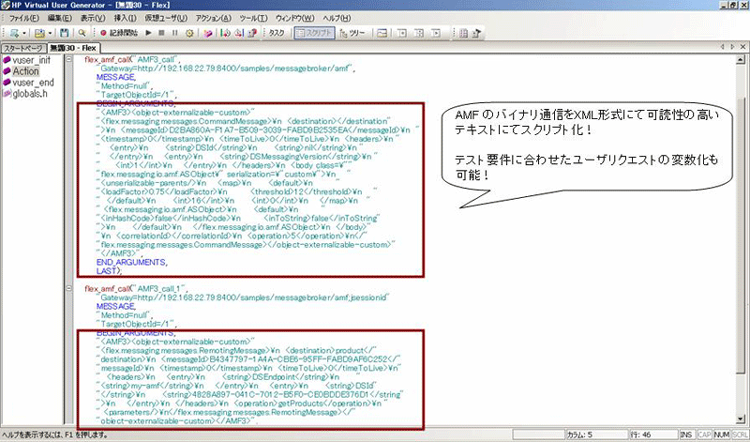Toggle the スクリプト view button
Screen dimensions: 750x442
[x=314, y=33]
